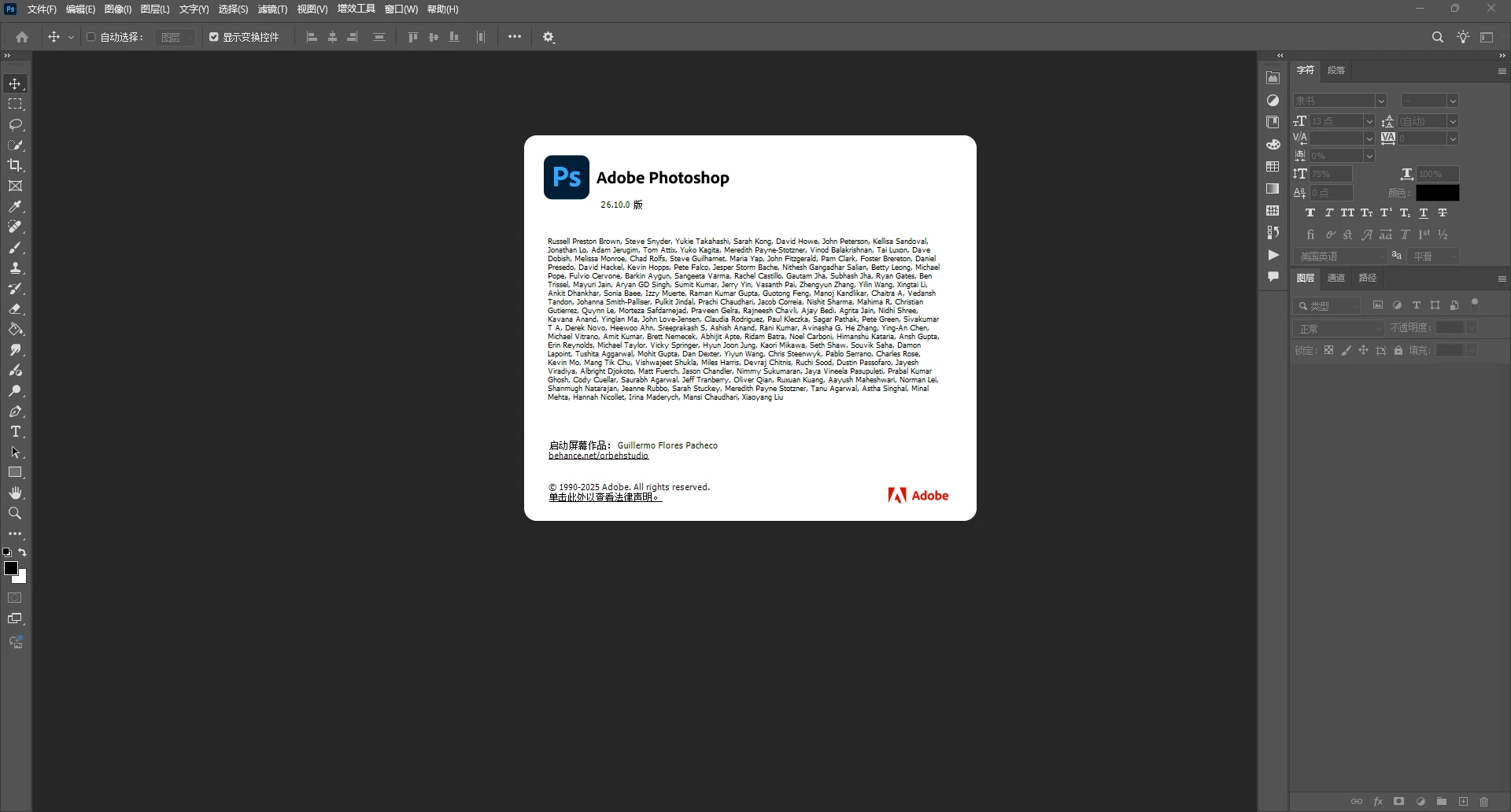
Task: Click the vertical scale 75% field
Action: (x=1330, y=174)
